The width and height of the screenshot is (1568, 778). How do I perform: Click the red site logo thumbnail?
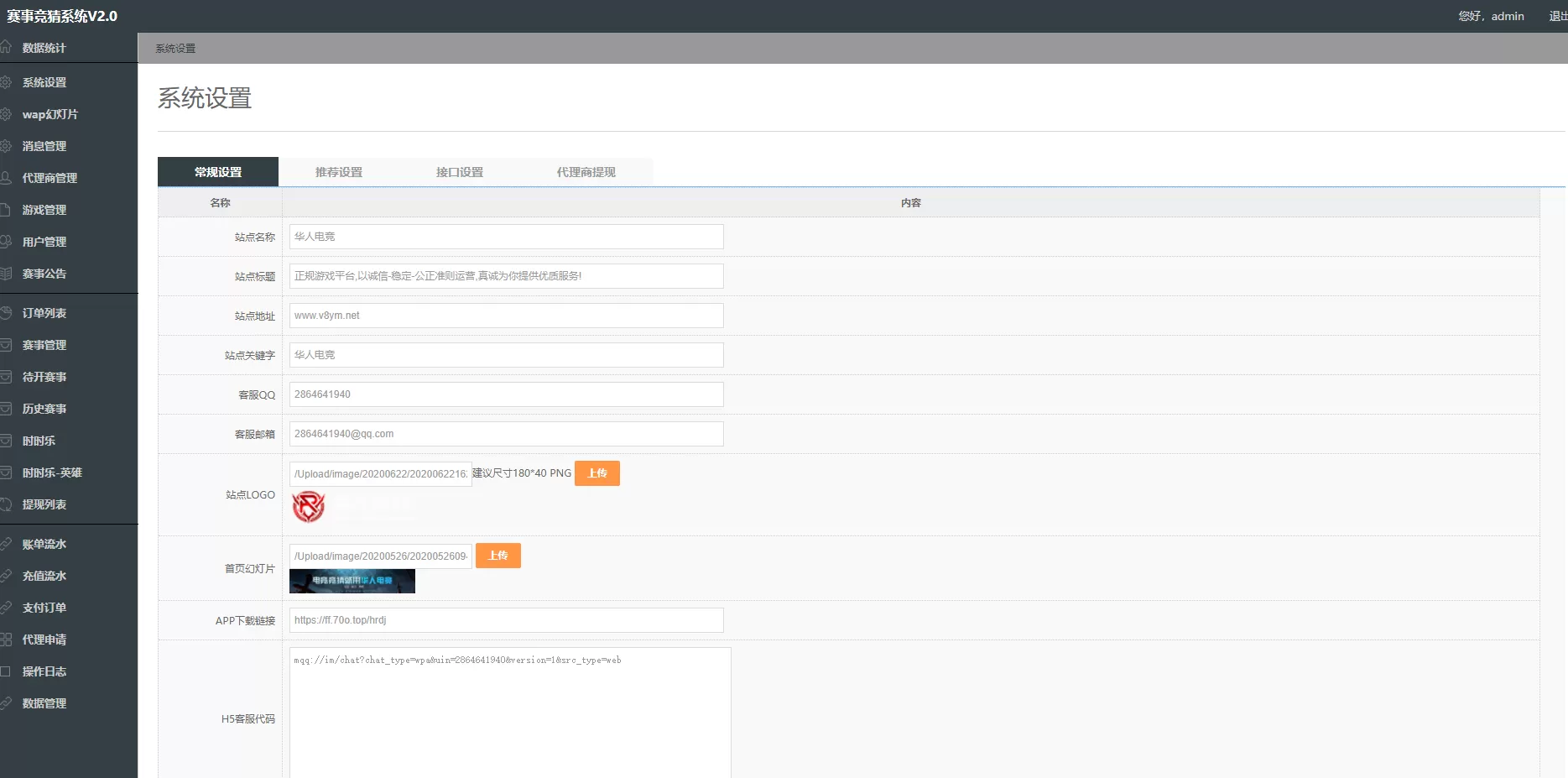pos(308,507)
